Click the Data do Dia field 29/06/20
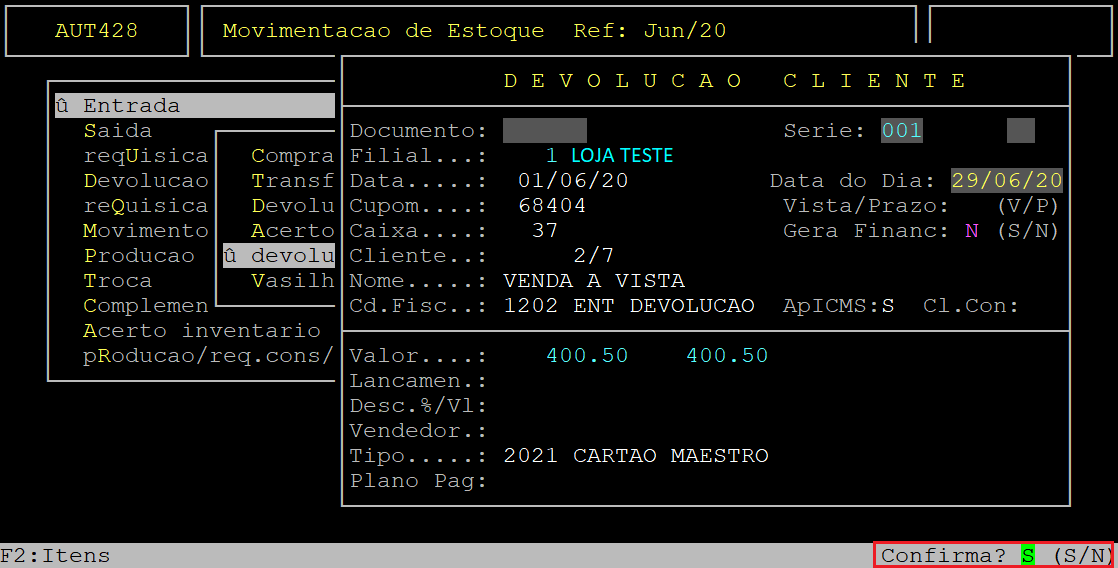 pos(1006,181)
